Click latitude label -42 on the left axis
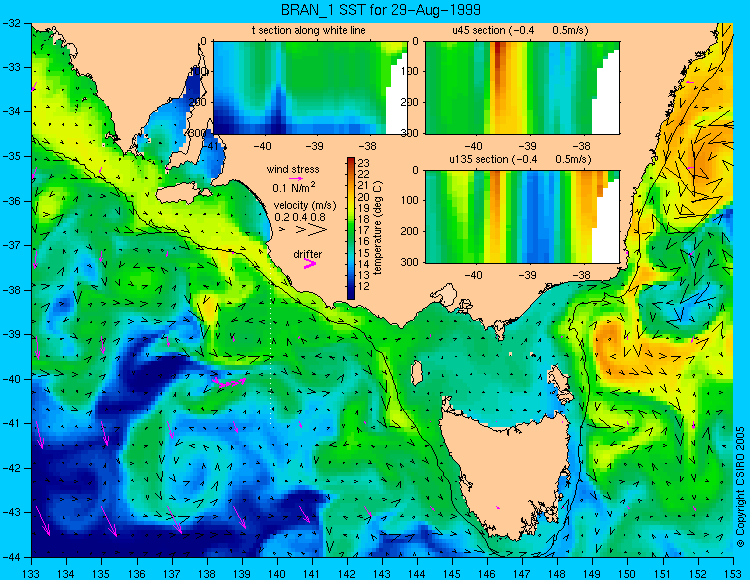This screenshot has width=750, height=580. tap(11, 468)
